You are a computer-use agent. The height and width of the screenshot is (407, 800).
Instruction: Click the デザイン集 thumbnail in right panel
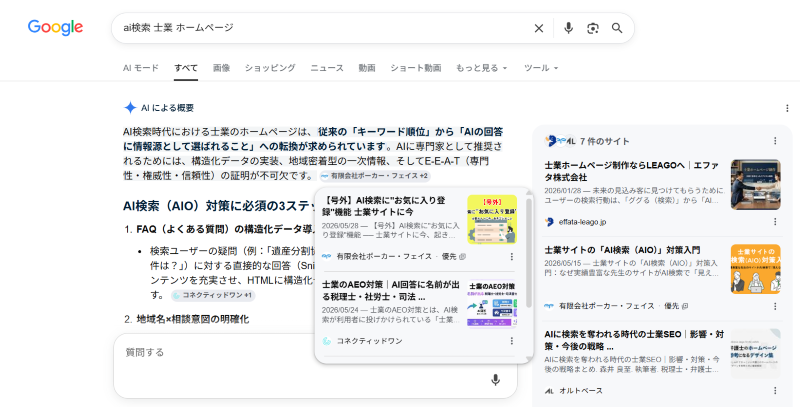point(756,353)
